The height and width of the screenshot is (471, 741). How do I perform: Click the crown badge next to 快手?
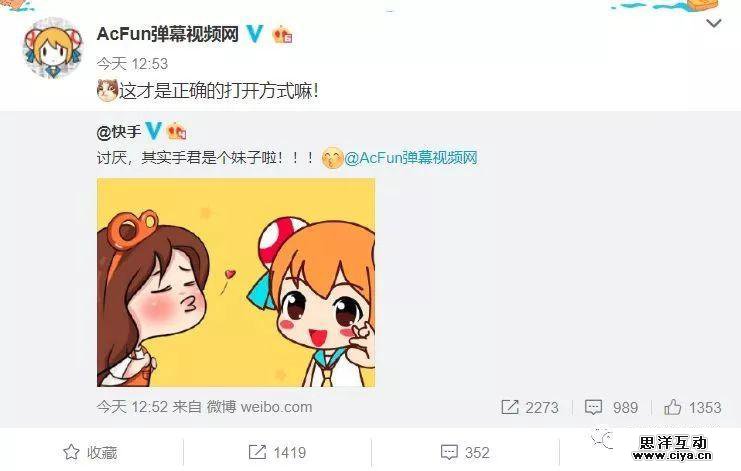point(176,131)
